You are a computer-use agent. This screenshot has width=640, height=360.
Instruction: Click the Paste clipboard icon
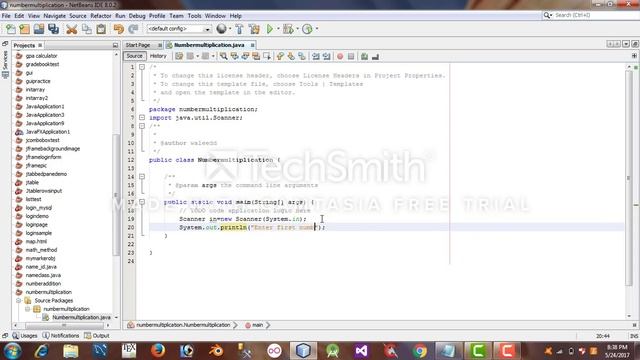tap(101, 29)
